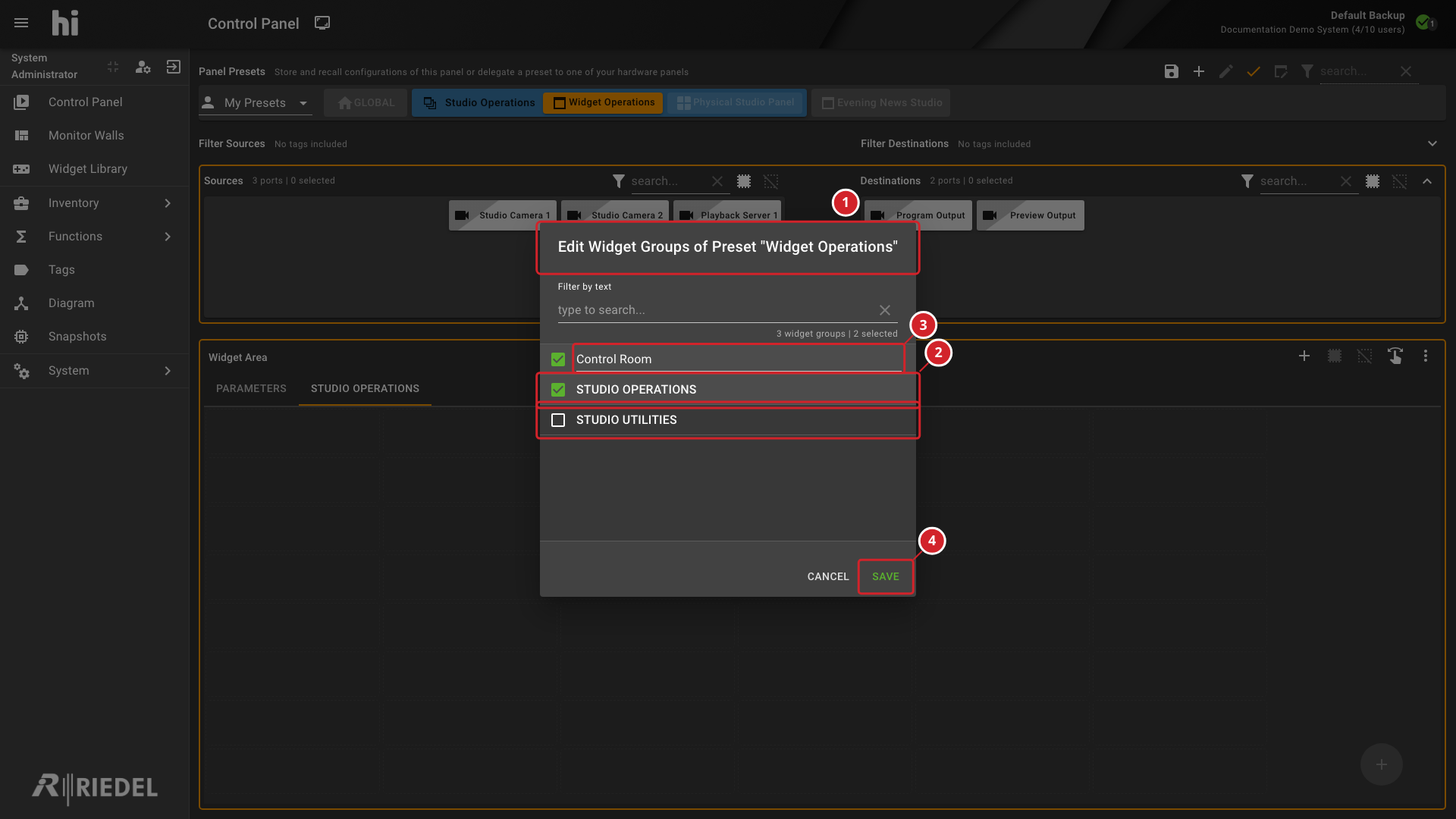
Task: Expand the Functions sidebar section
Action: coord(95,237)
